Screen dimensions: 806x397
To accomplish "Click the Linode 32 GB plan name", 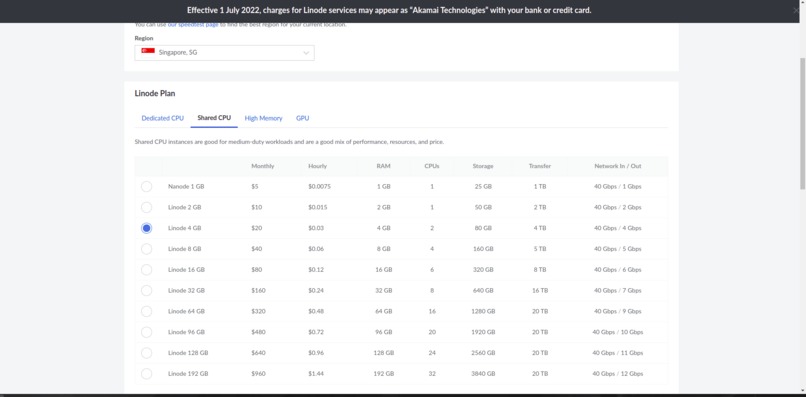I will pos(186,291).
